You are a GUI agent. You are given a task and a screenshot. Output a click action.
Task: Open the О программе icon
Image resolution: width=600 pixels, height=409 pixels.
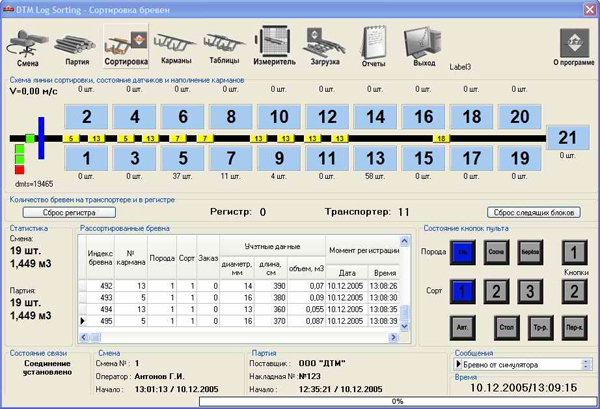click(x=574, y=47)
